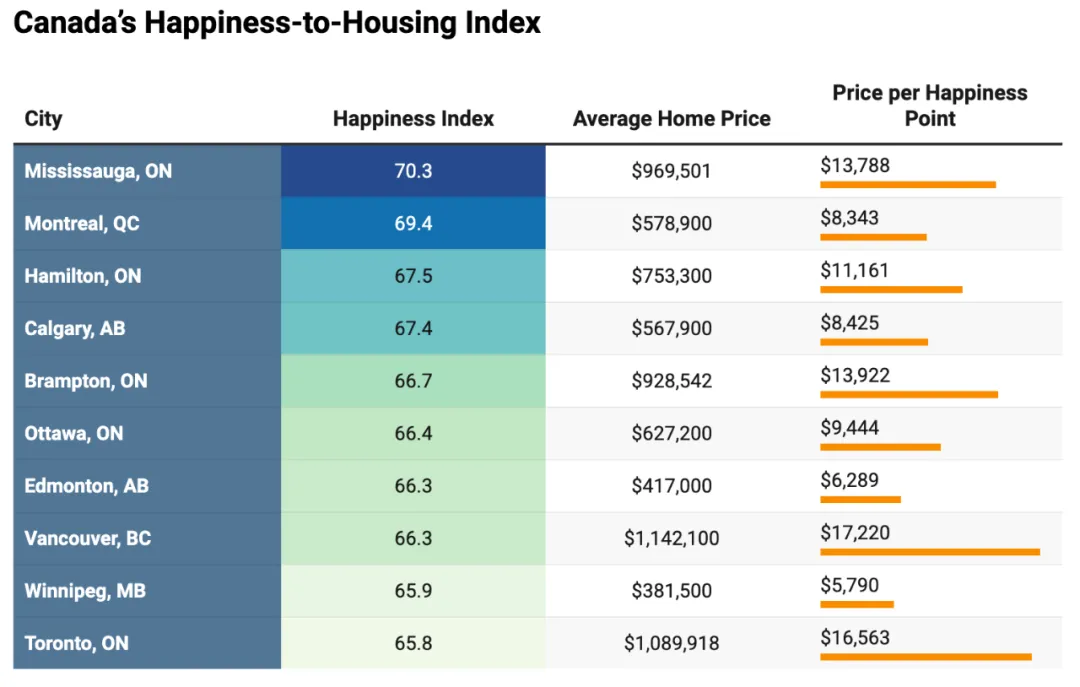Click Mississauga's 70.3 happiness cell
Image resolution: width=1080 pixels, height=687 pixels.
coord(413,171)
